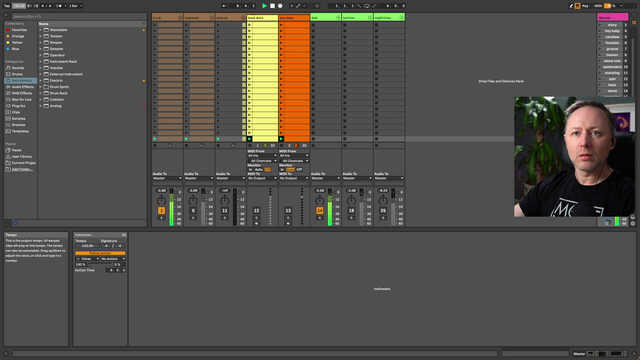This screenshot has width=640, height=360.
Task: Select the Audio Effects category
Action: (x=22, y=87)
